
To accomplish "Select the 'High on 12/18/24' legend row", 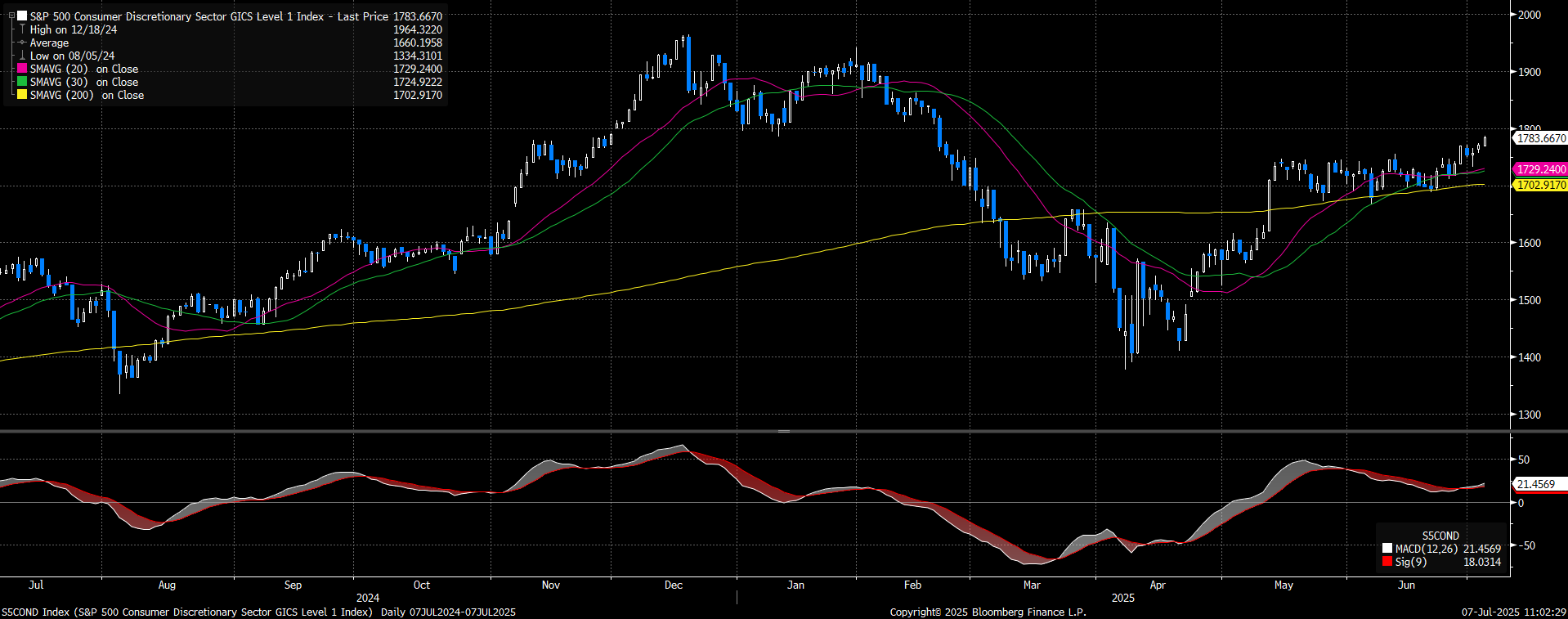I will click(74, 29).
